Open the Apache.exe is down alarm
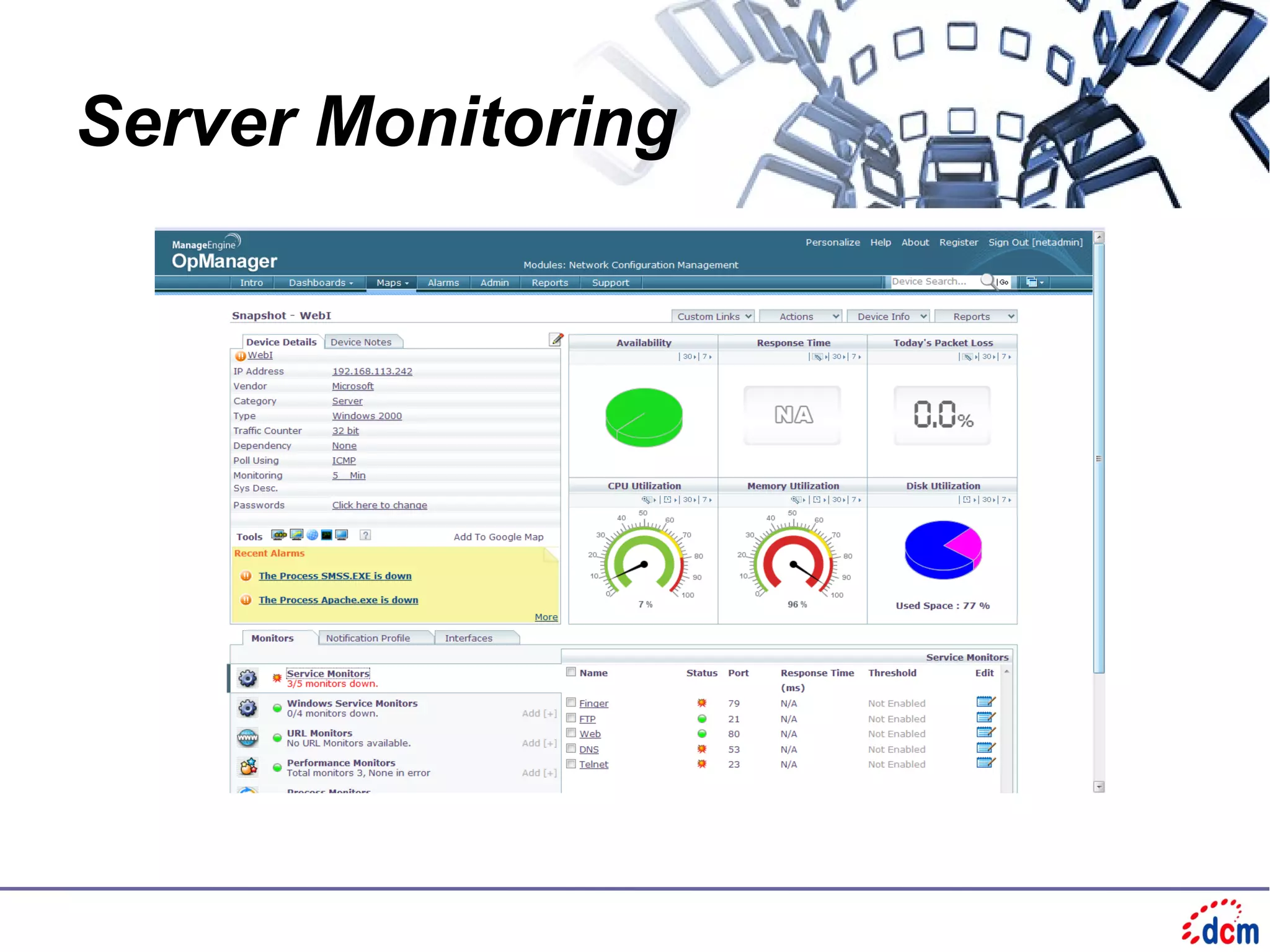 coord(339,600)
